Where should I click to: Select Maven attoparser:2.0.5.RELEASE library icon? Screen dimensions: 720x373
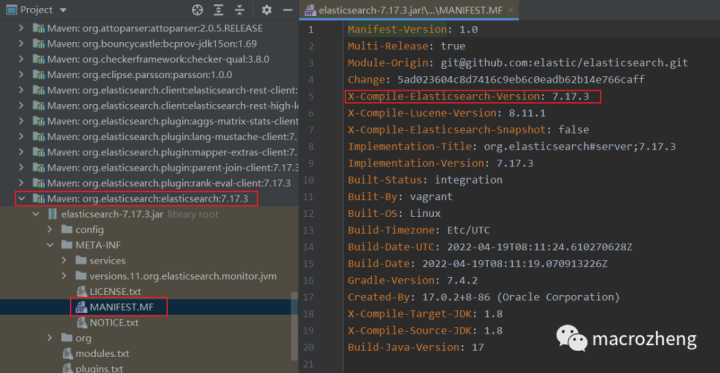coord(39,28)
